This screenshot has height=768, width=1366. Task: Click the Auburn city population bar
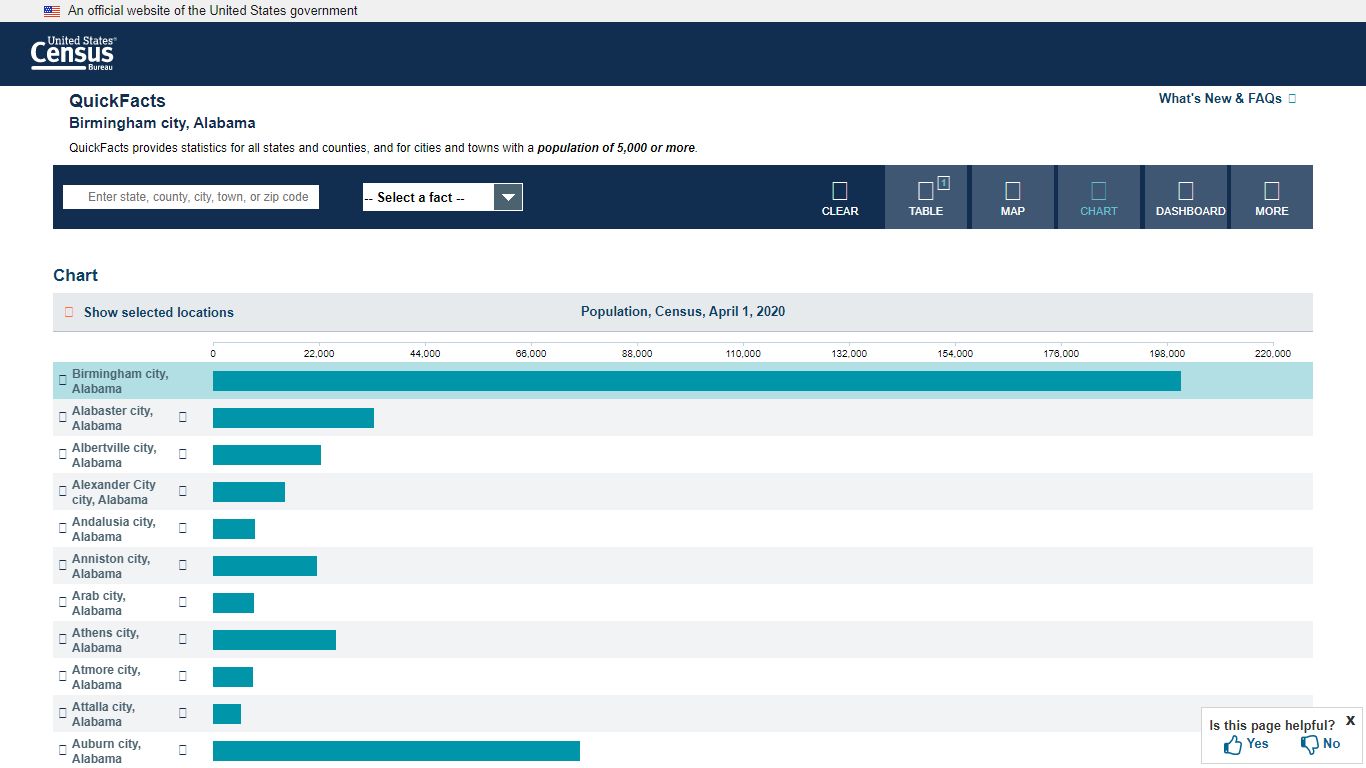(396, 751)
